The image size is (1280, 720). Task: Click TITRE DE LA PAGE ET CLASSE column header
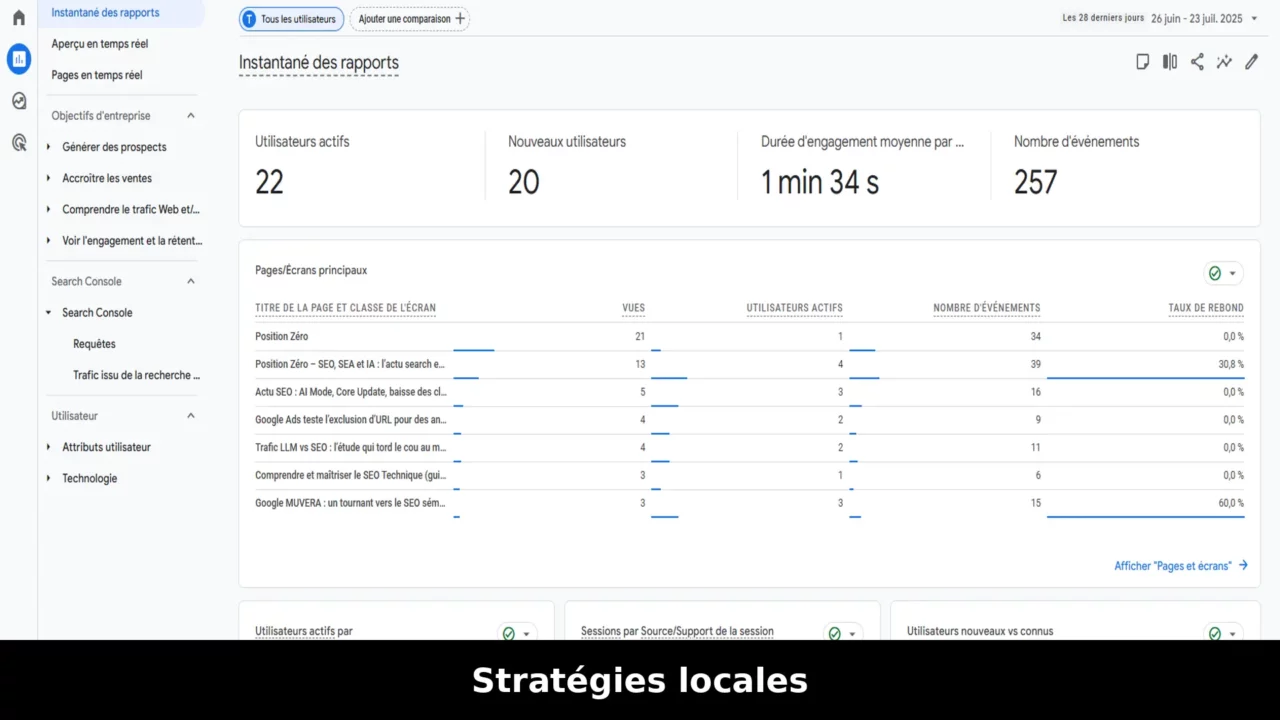click(345, 308)
